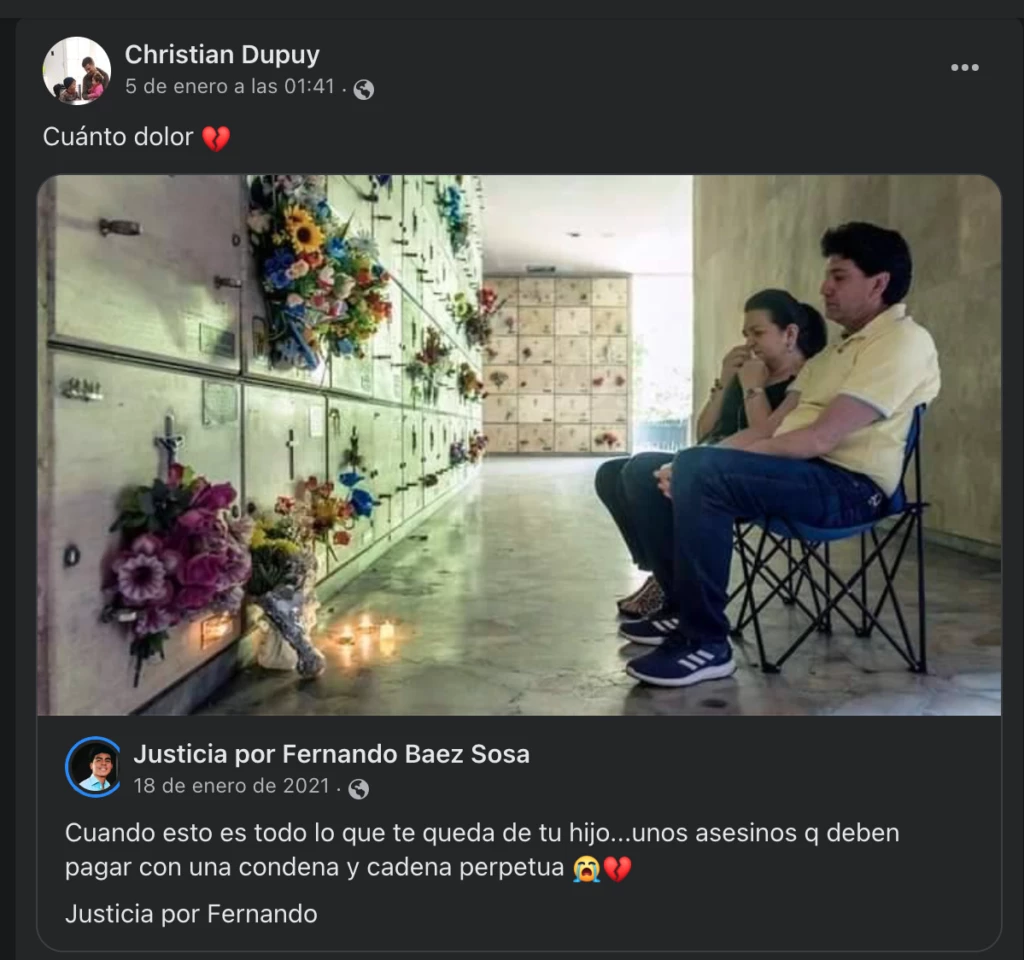Click the globe icon beside 18 de enero de 2021
This screenshot has height=960, width=1024.
pyautogui.click(x=359, y=789)
